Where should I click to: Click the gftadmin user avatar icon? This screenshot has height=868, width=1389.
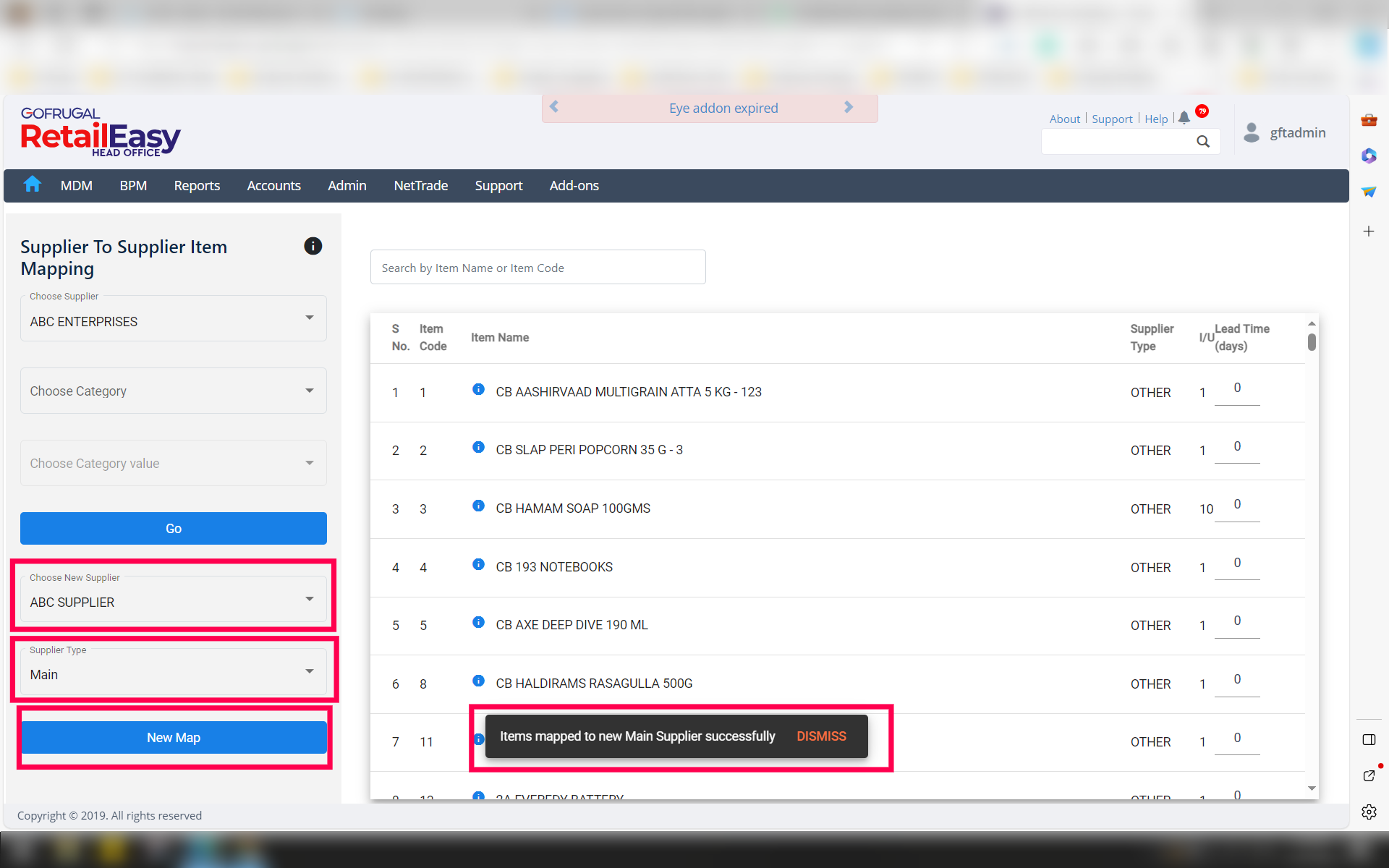(1251, 132)
